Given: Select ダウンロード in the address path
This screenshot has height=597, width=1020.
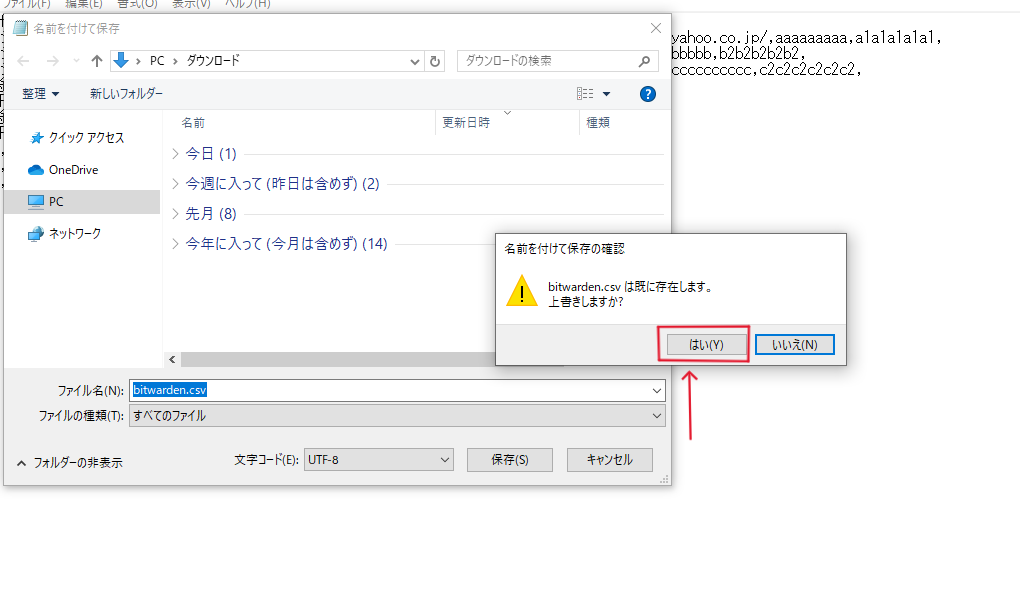Looking at the screenshot, I should [213, 60].
